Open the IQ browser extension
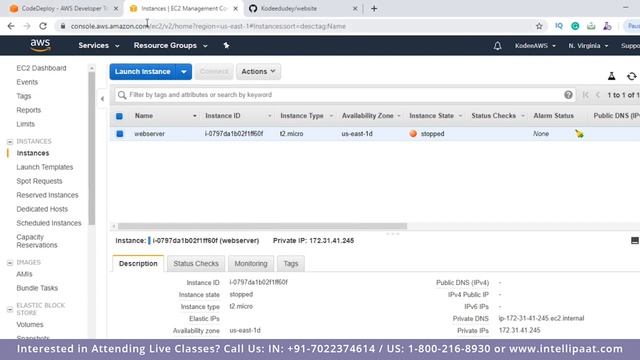Screen dimensions: 640x360 559,26
